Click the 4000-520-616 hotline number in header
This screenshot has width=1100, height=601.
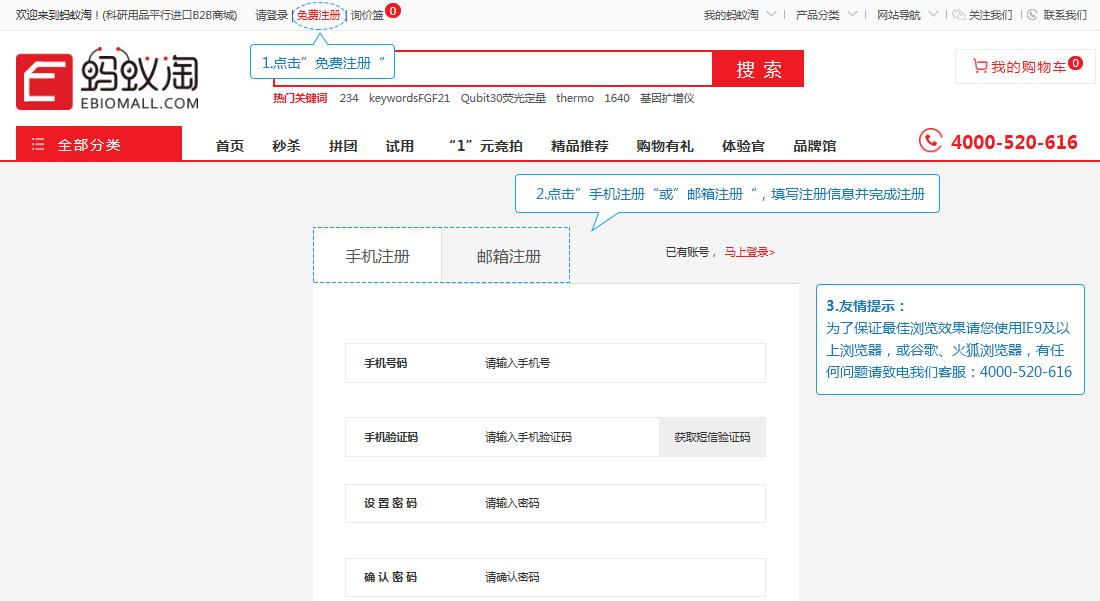point(1014,142)
